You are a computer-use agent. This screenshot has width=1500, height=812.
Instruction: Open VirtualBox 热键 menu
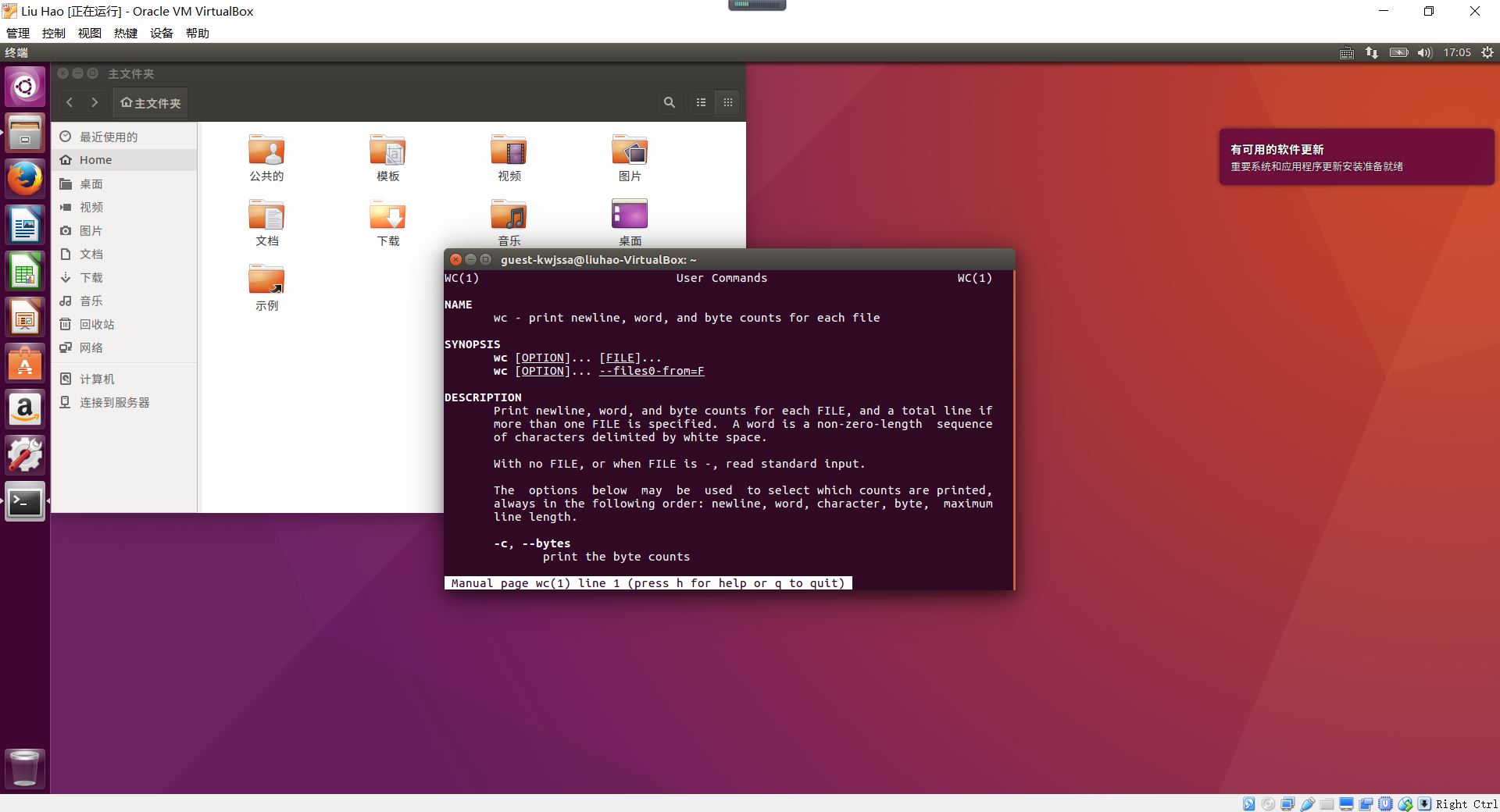coord(126,33)
